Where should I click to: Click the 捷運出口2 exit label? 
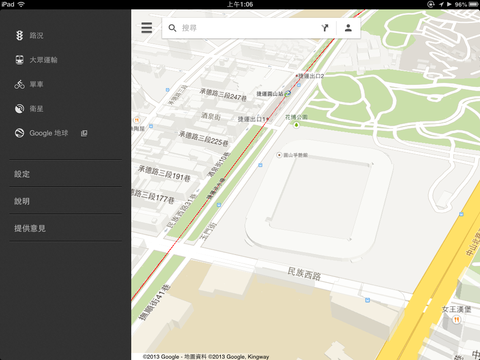click(x=311, y=76)
